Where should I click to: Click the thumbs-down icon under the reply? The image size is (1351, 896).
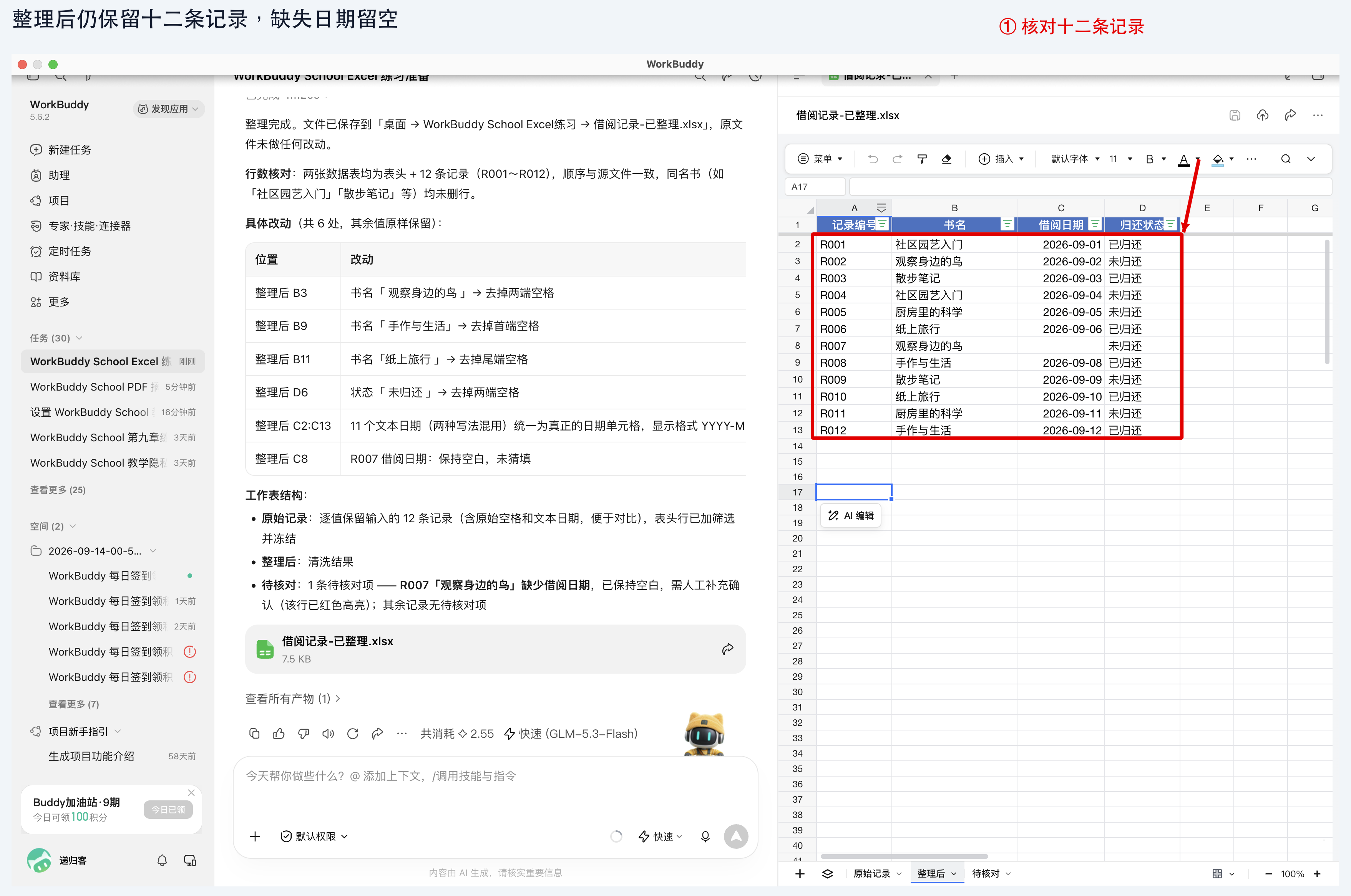[304, 734]
